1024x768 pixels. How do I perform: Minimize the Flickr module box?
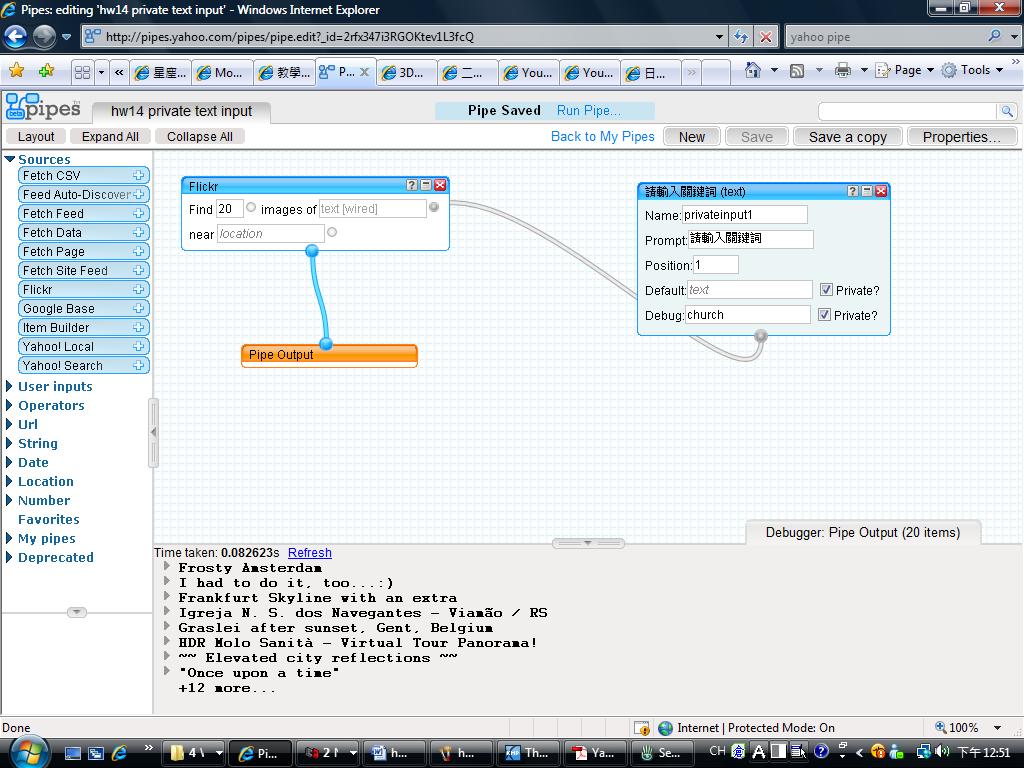426,185
